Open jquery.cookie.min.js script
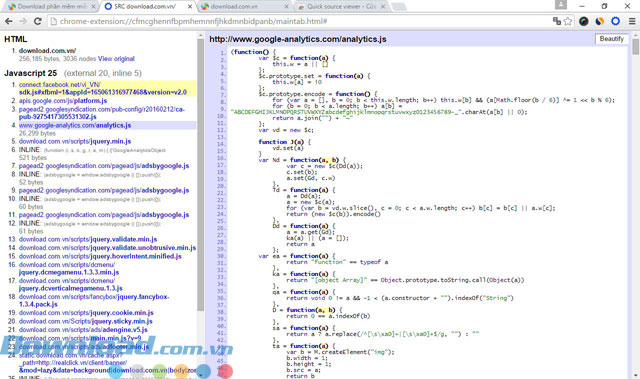The height and width of the screenshot is (379, 640). [86, 313]
